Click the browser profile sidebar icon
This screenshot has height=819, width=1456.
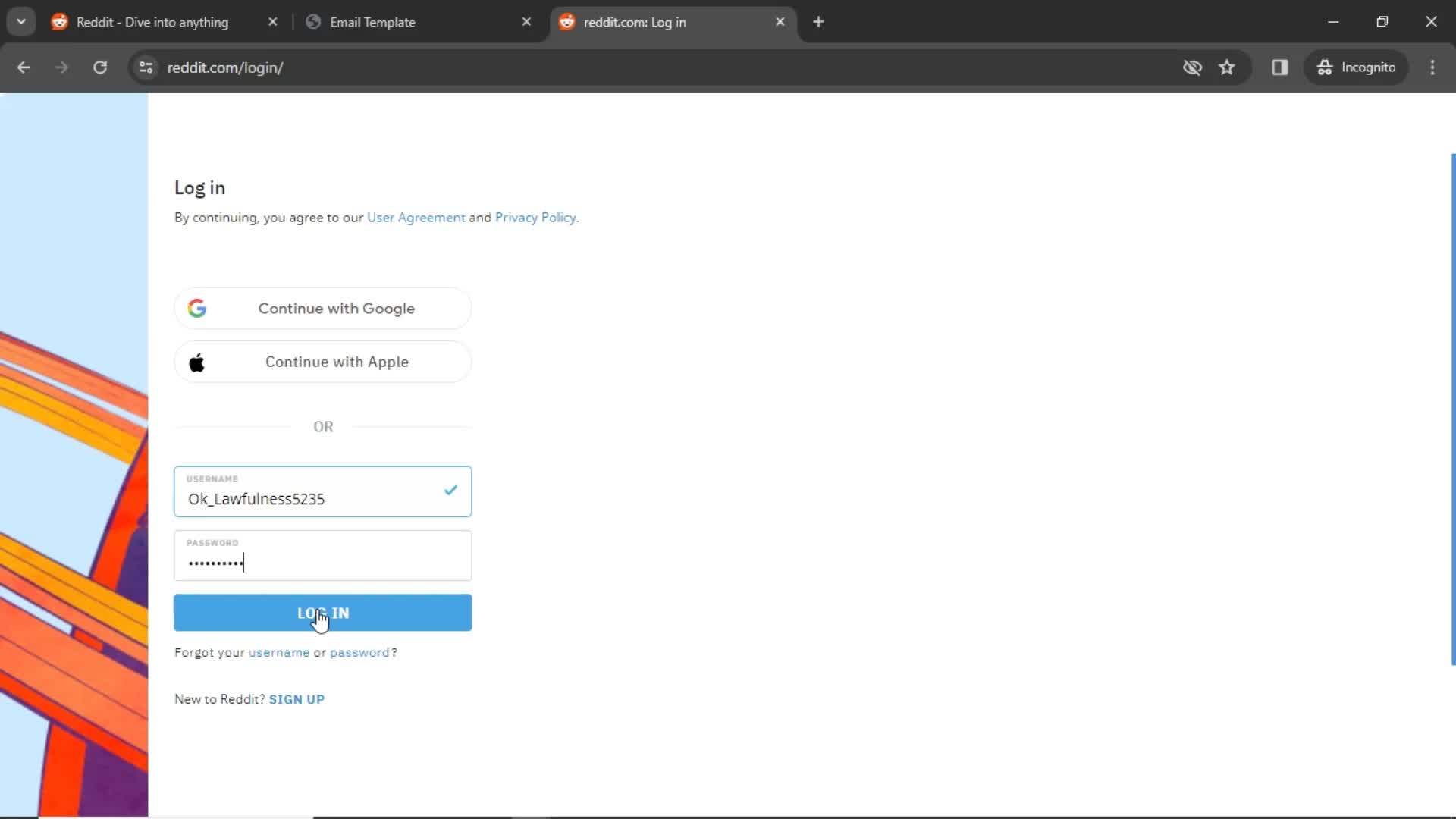tap(1280, 67)
